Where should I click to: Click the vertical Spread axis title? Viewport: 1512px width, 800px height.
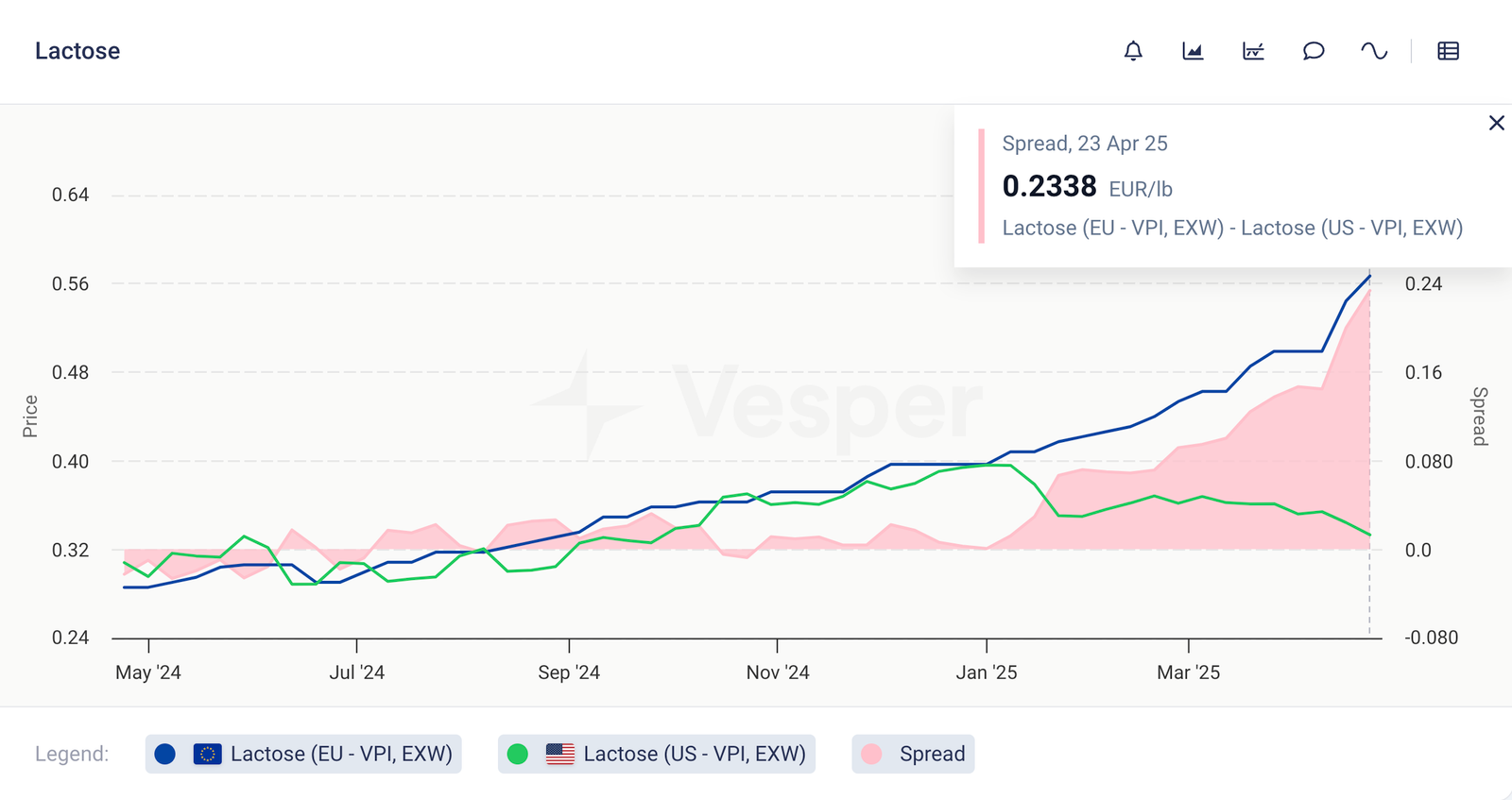[1480, 416]
